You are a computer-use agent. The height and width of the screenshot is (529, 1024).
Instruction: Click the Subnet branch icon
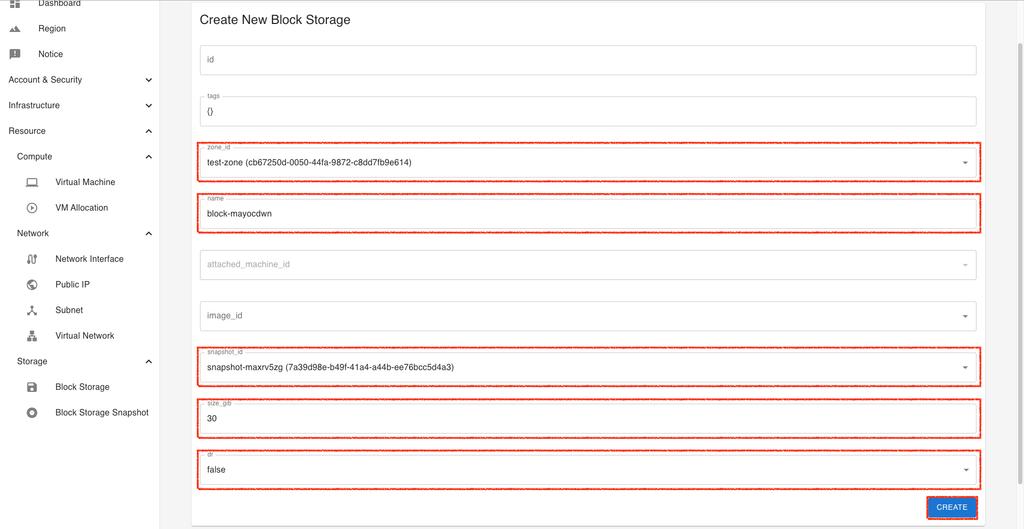(31, 310)
